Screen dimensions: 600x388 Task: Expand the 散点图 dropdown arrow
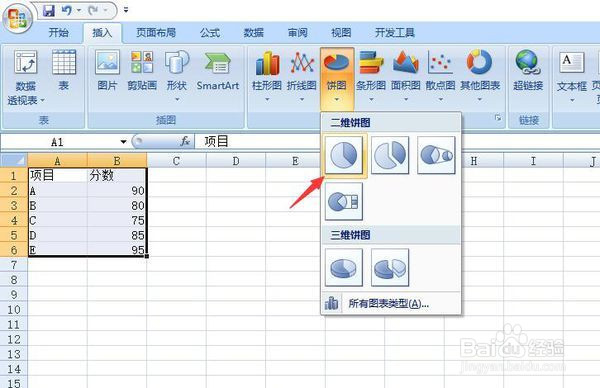pos(440,100)
